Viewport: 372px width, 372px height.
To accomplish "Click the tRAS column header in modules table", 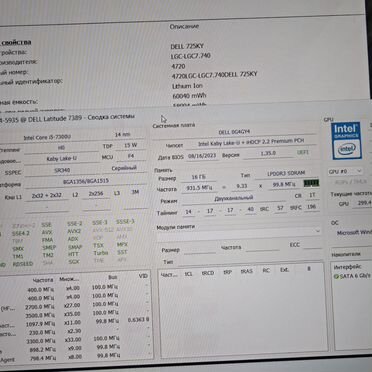I will 246,272.
